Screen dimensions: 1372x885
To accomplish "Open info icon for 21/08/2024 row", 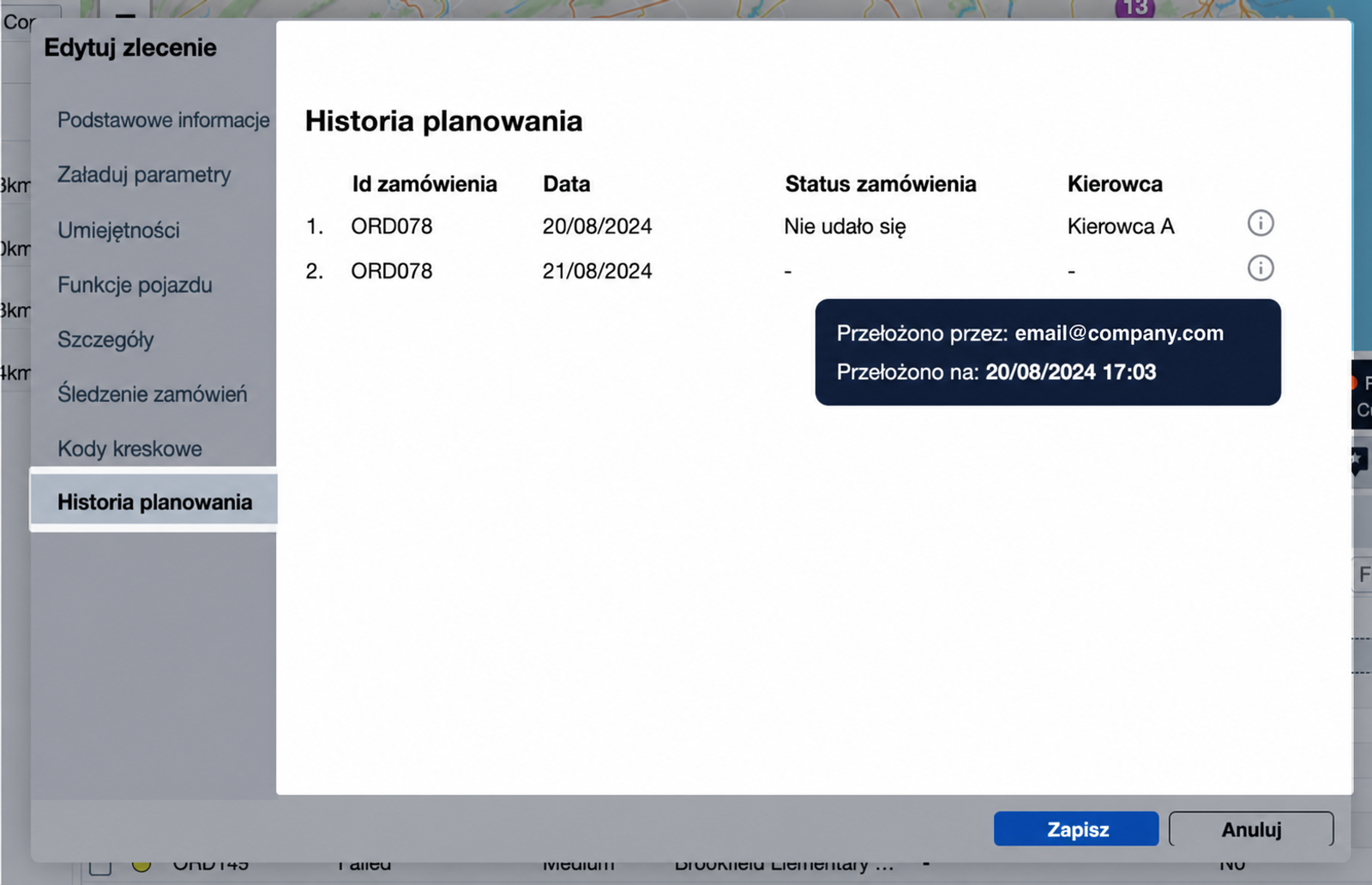I will click(x=1260, y=268).
